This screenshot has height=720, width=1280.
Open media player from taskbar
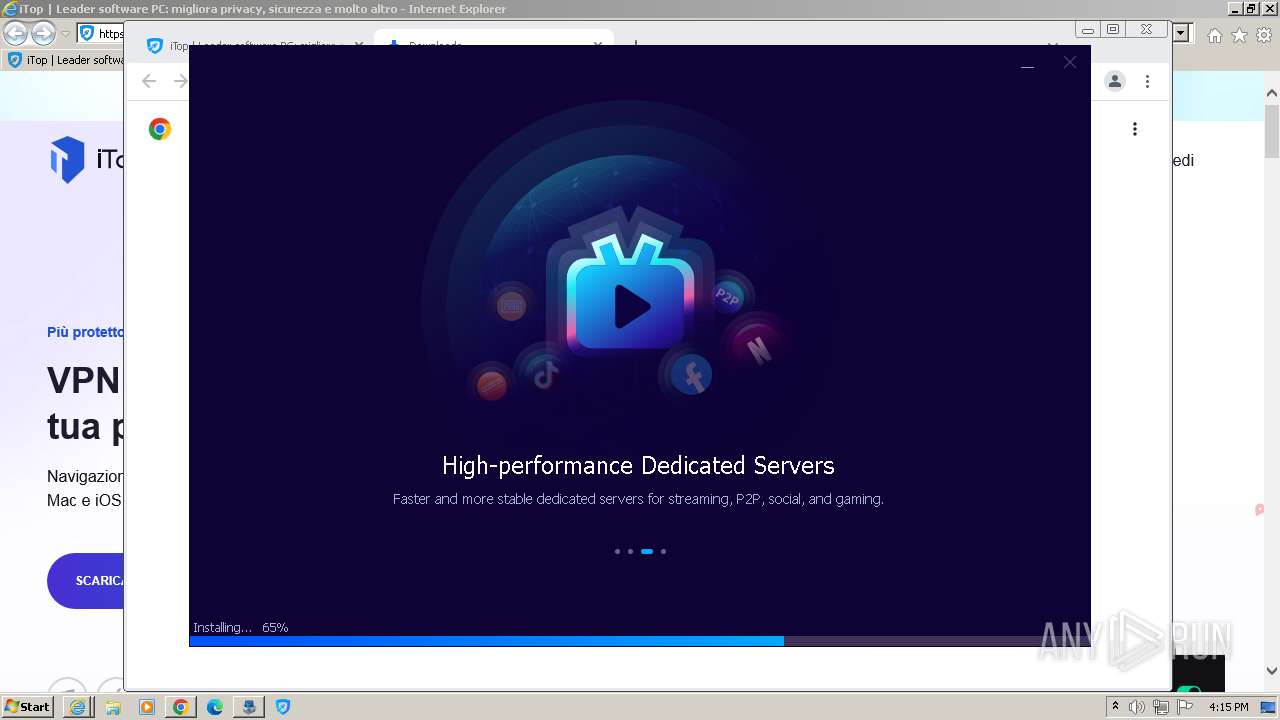click(146, 707)
